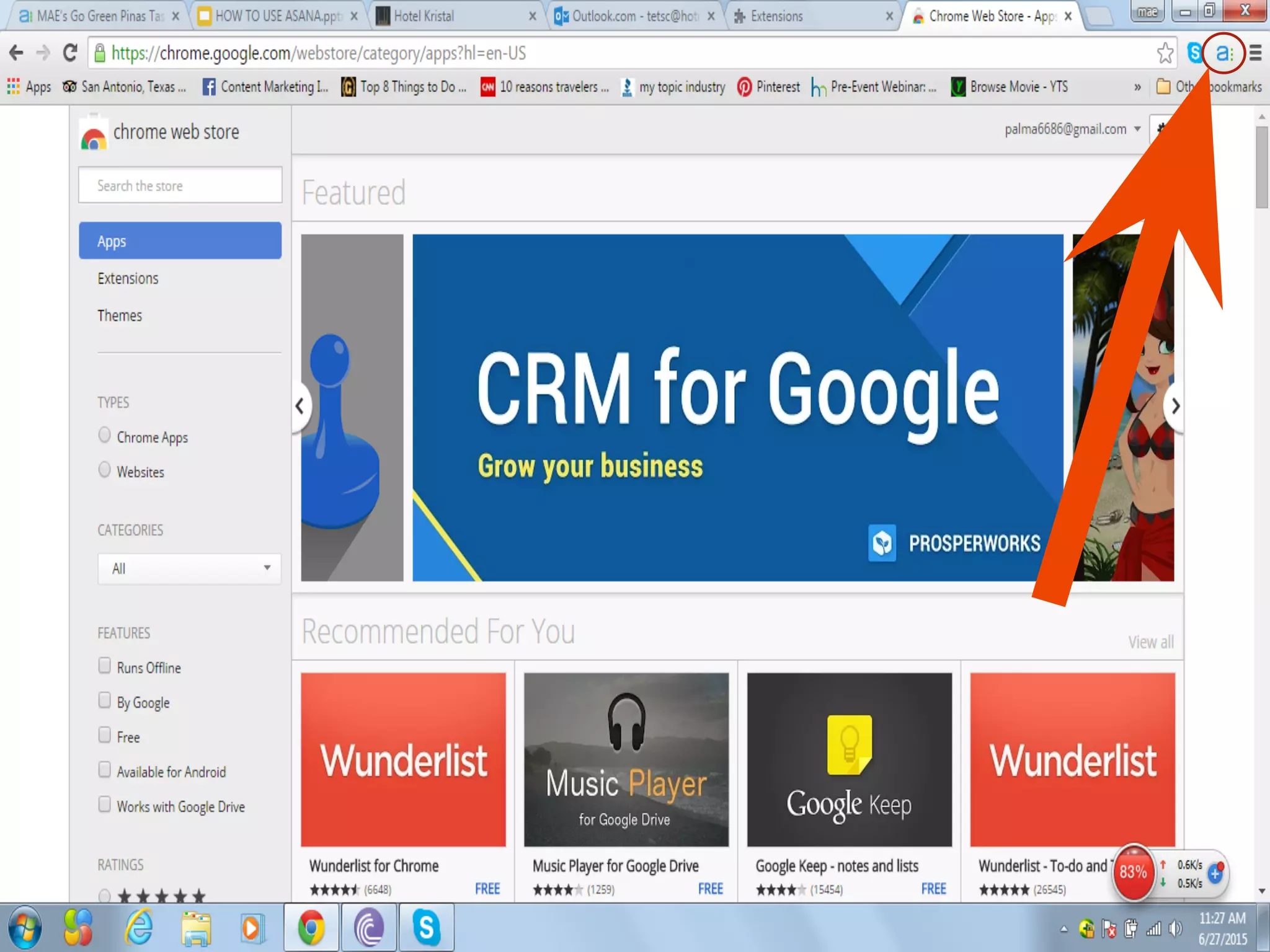Click the Skype extension icon in toolbar
This screenshot has height=952, width=1270.
tap(1194, 53)
